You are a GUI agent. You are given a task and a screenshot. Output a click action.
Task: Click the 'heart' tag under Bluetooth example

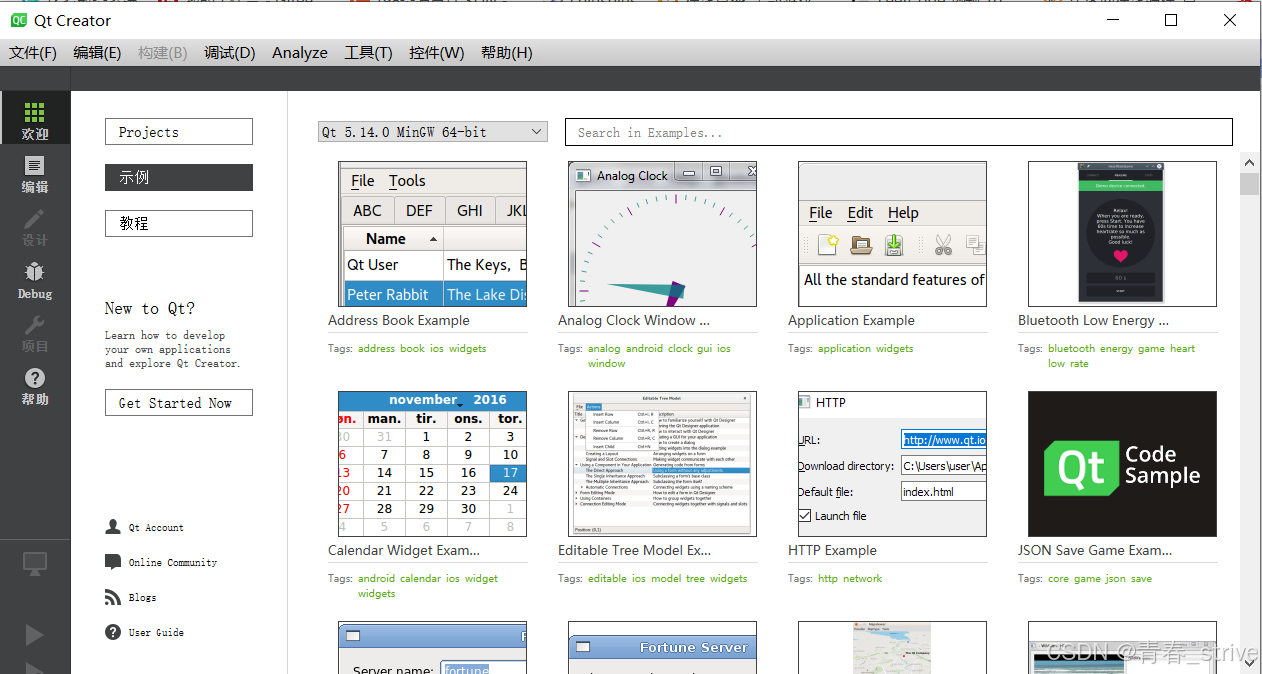[x=1183, y=349]
